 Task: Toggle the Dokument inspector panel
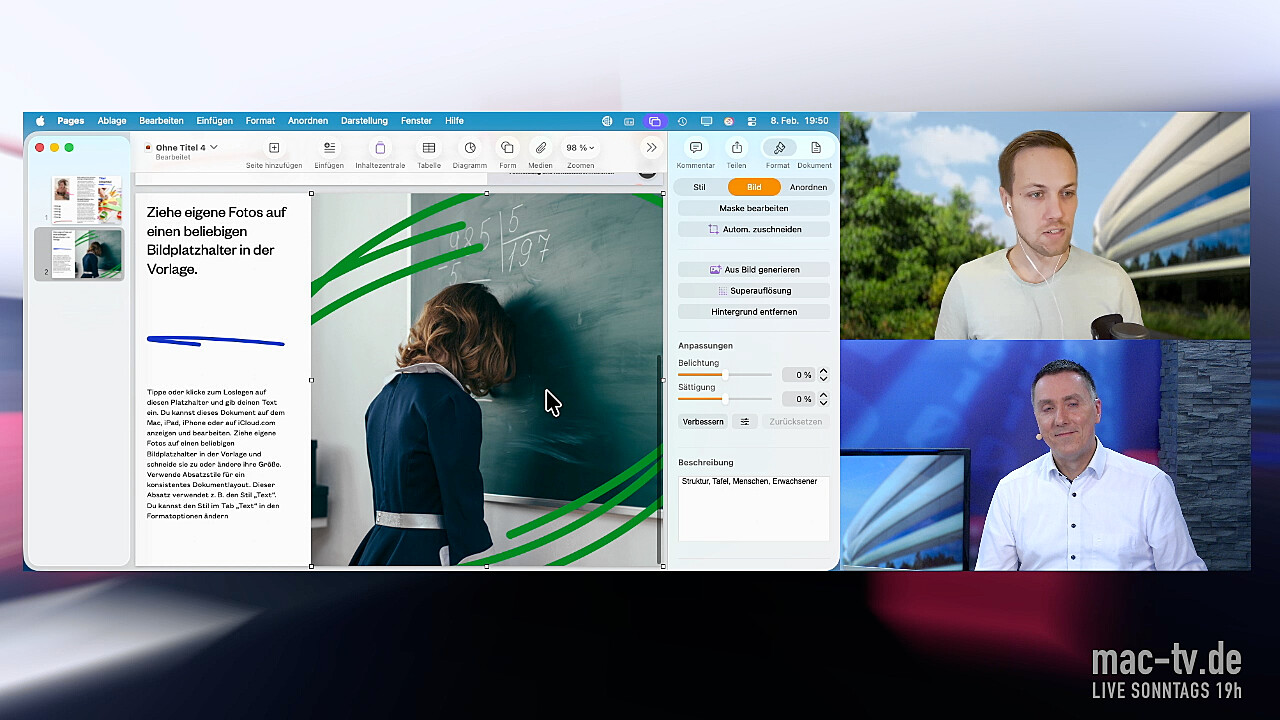815,148
